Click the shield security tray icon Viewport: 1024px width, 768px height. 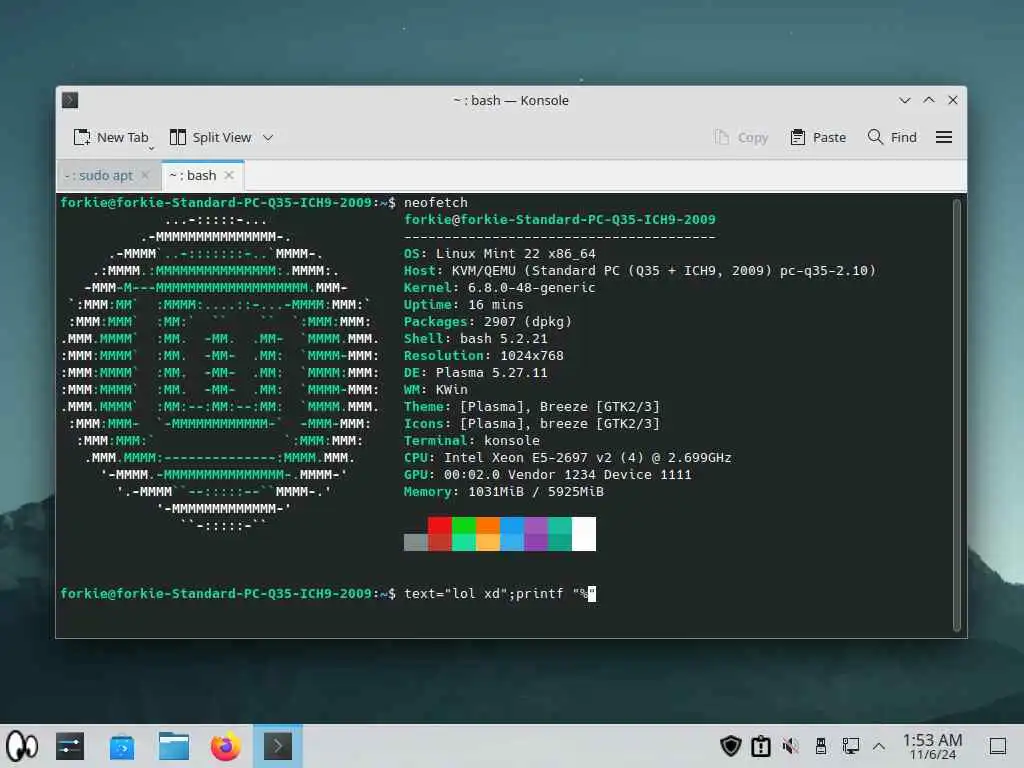[730, 746]
